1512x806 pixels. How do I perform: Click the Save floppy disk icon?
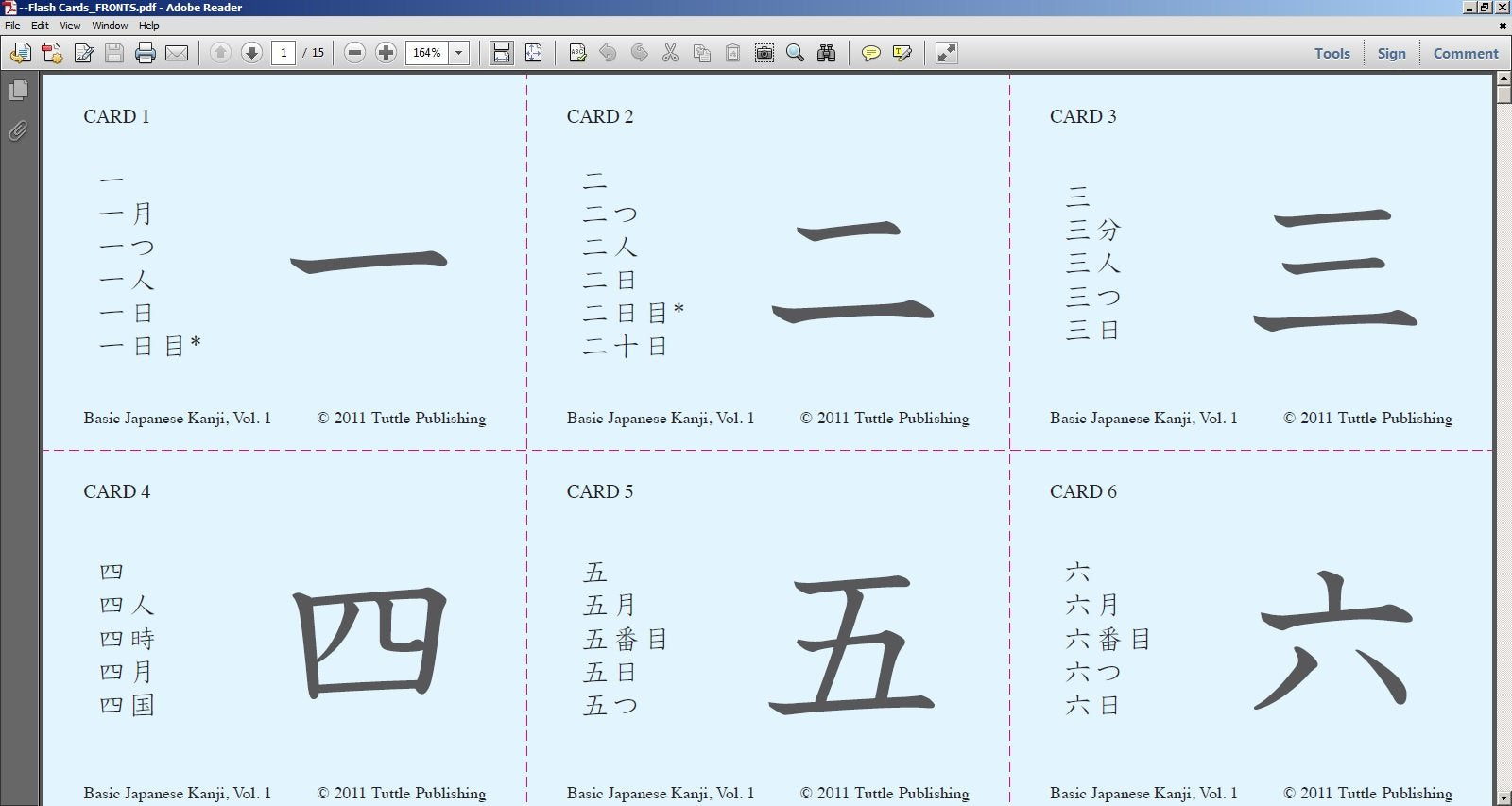click(114, 53)
